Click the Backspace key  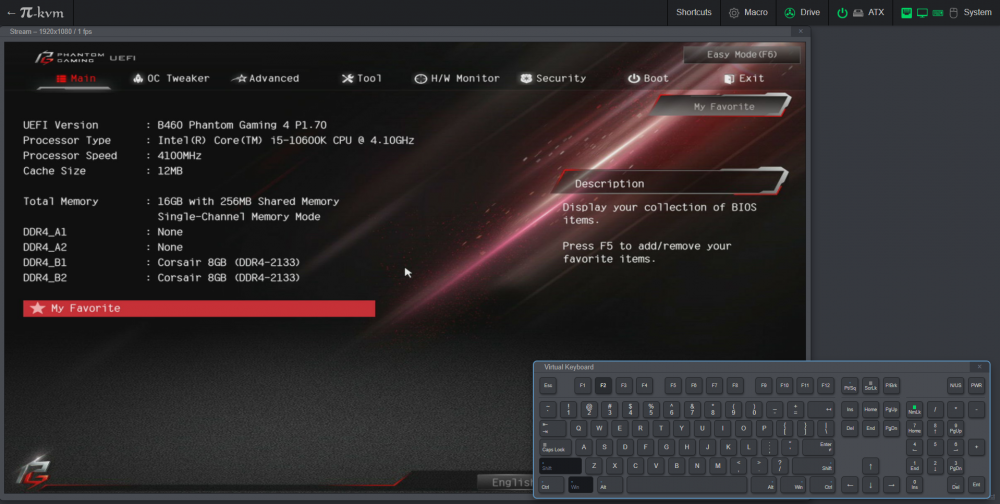click(821, 410)
